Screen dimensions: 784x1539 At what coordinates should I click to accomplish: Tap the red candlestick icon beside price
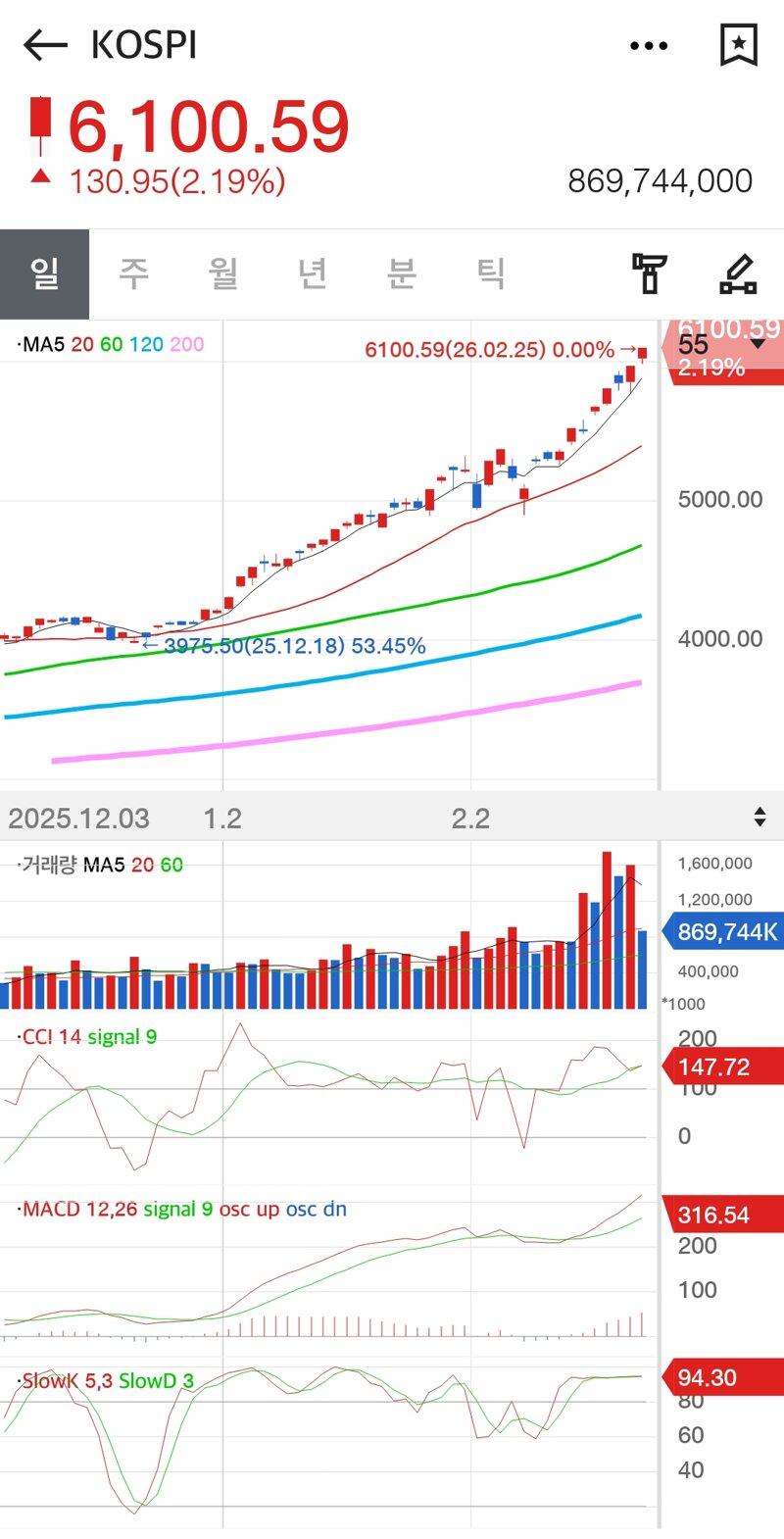point(40,126)
